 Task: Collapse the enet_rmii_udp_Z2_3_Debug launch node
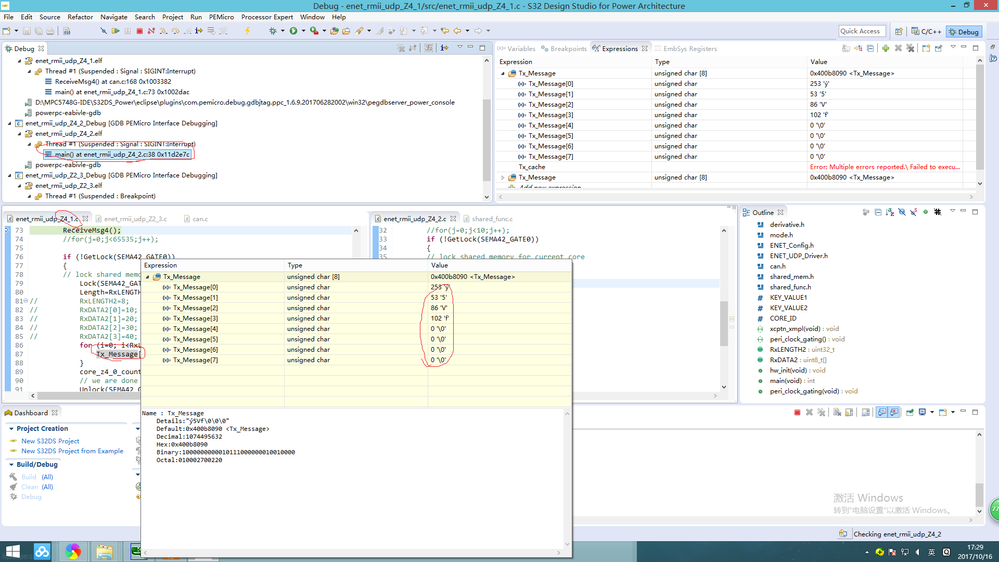[x=10, y=175]
